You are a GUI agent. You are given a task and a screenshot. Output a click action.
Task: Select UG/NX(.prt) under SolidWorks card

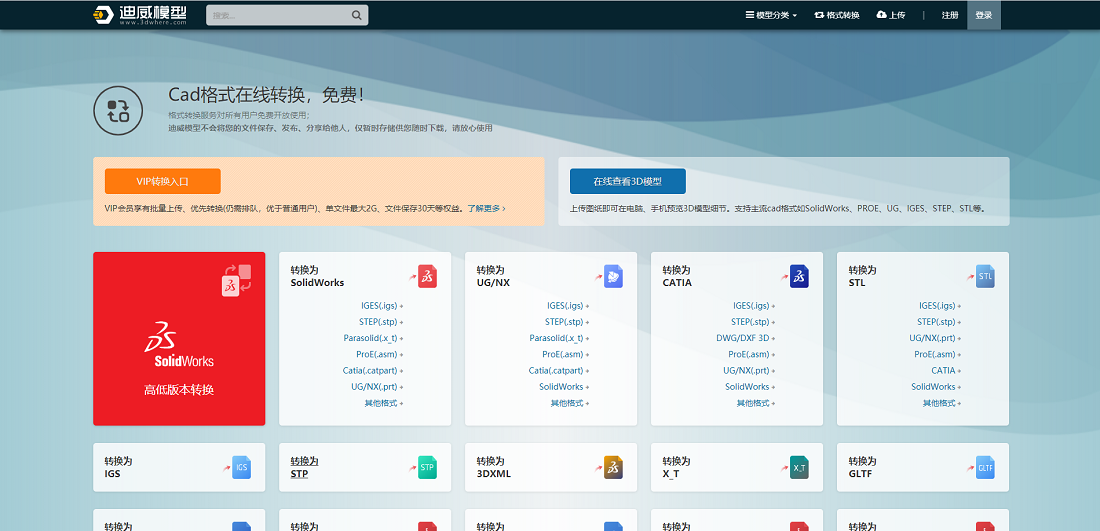377,387
